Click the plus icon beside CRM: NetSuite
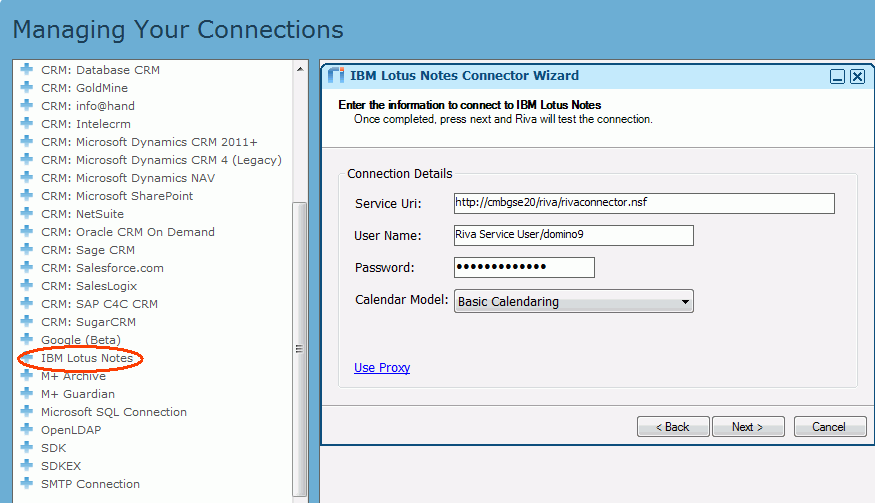The width and height of the screenshot is (875, 503). coord(27,214)
